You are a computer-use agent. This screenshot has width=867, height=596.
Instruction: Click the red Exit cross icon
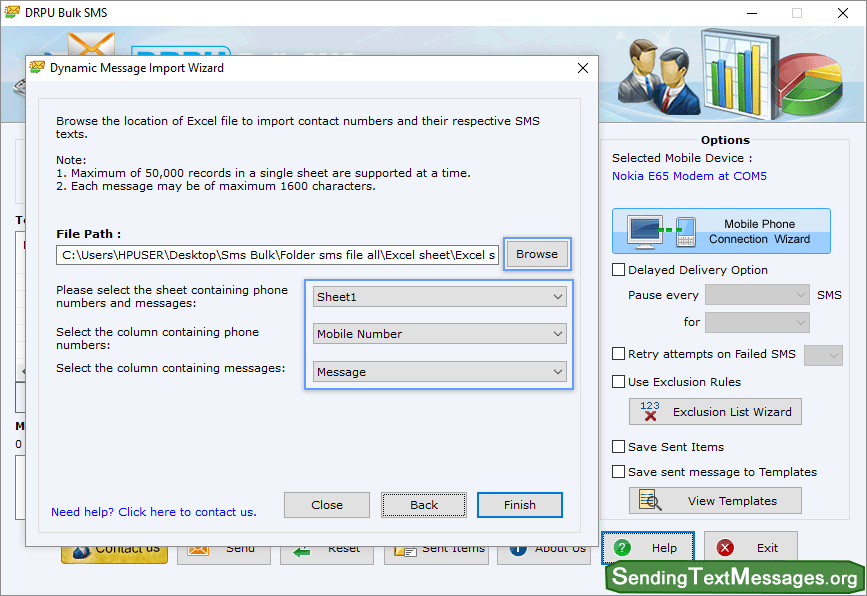coord(725,548)
